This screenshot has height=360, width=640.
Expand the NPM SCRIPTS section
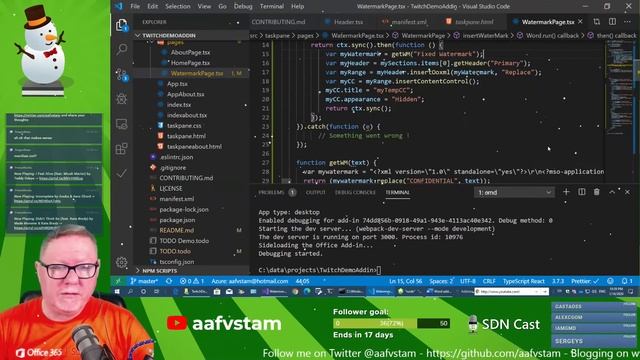pos(191,271)
